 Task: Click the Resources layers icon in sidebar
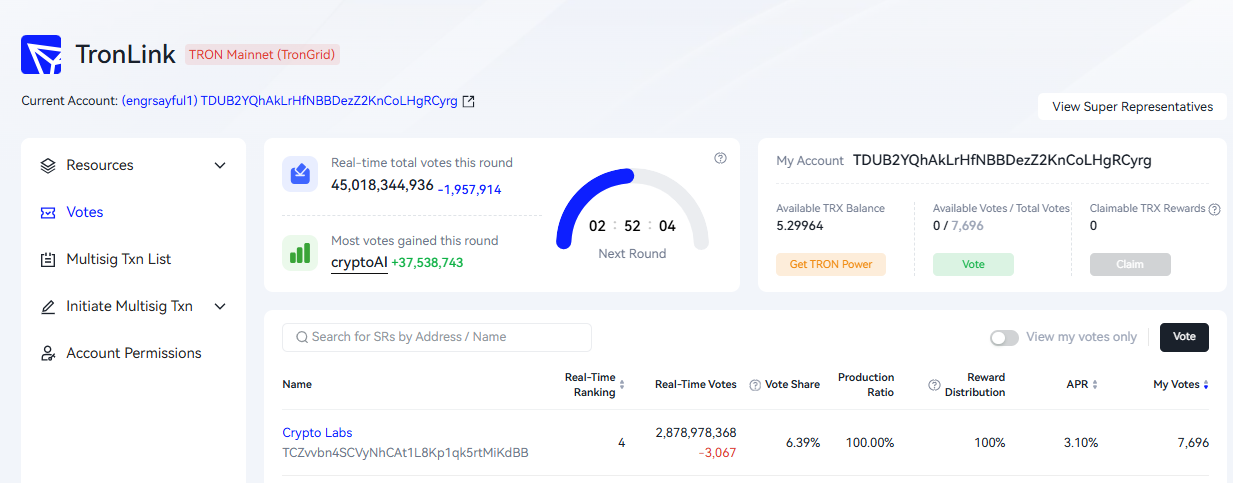(48, 166)
